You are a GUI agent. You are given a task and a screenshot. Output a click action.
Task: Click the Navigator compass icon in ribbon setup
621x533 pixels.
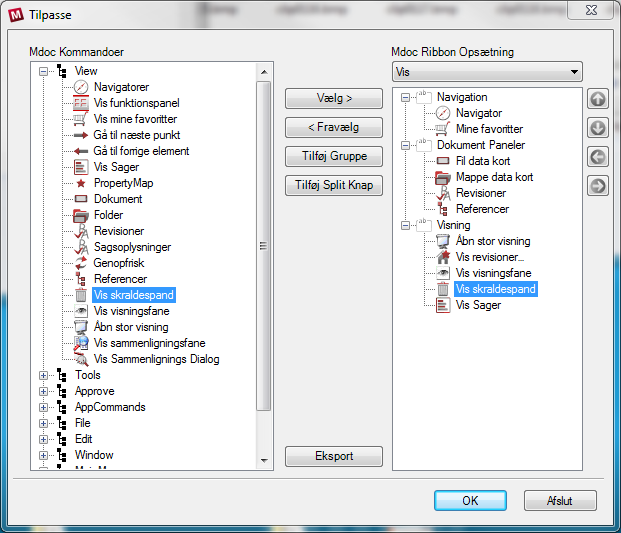point(443,113)
